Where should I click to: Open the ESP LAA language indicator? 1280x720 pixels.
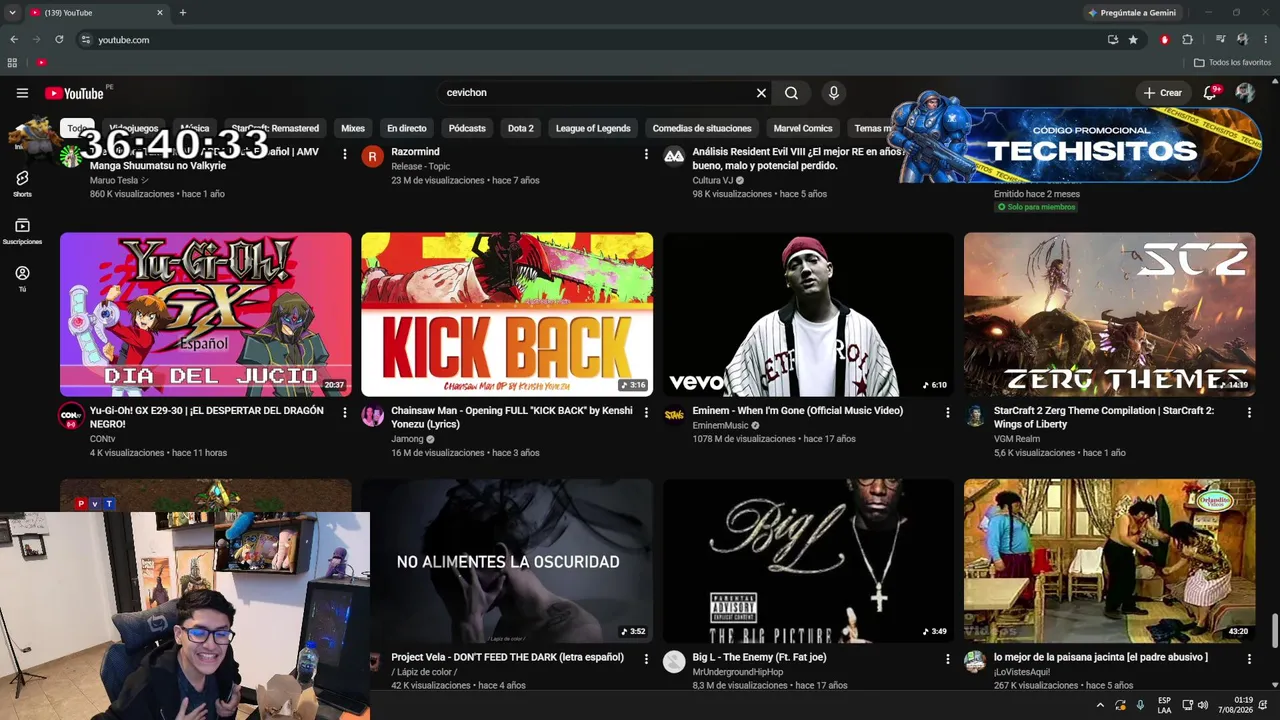1164,705
